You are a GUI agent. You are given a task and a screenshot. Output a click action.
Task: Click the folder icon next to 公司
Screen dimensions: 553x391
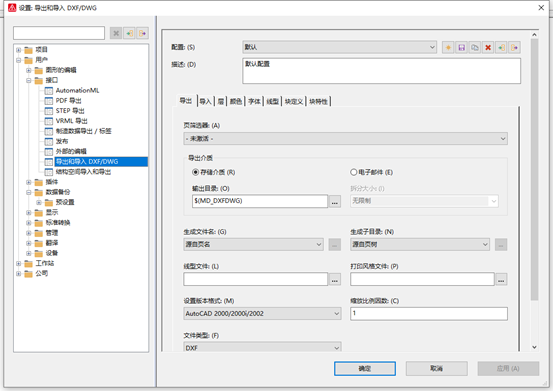pyautogui.click(x=28, y=274)
